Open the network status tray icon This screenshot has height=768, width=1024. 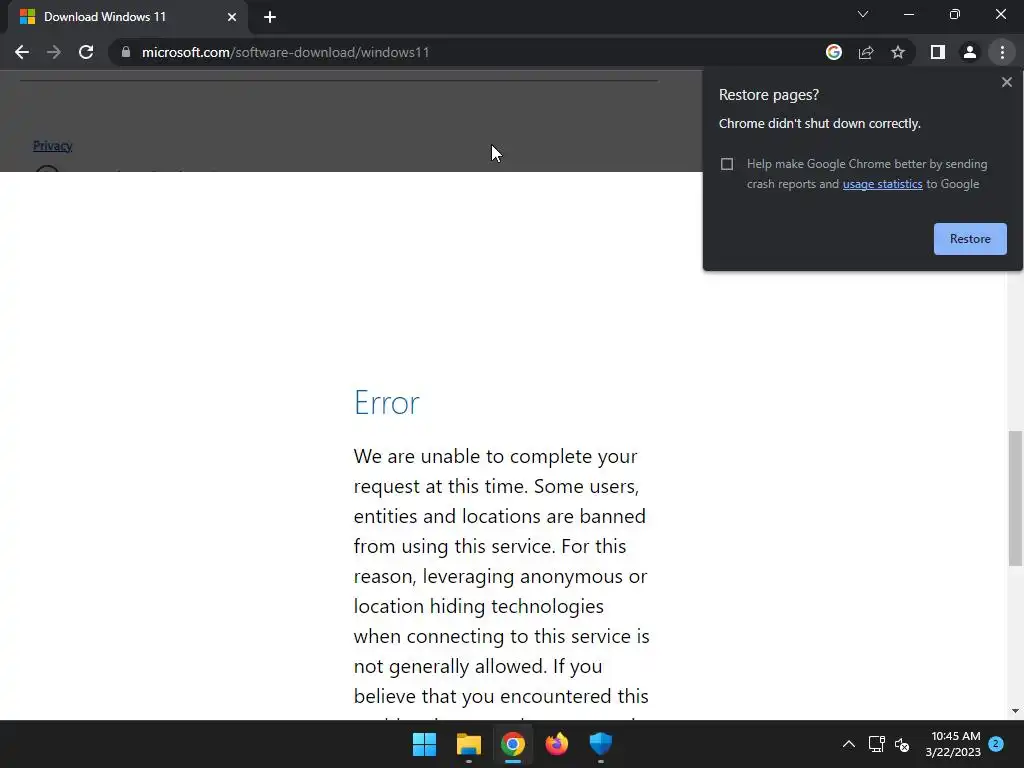point(876,744)
